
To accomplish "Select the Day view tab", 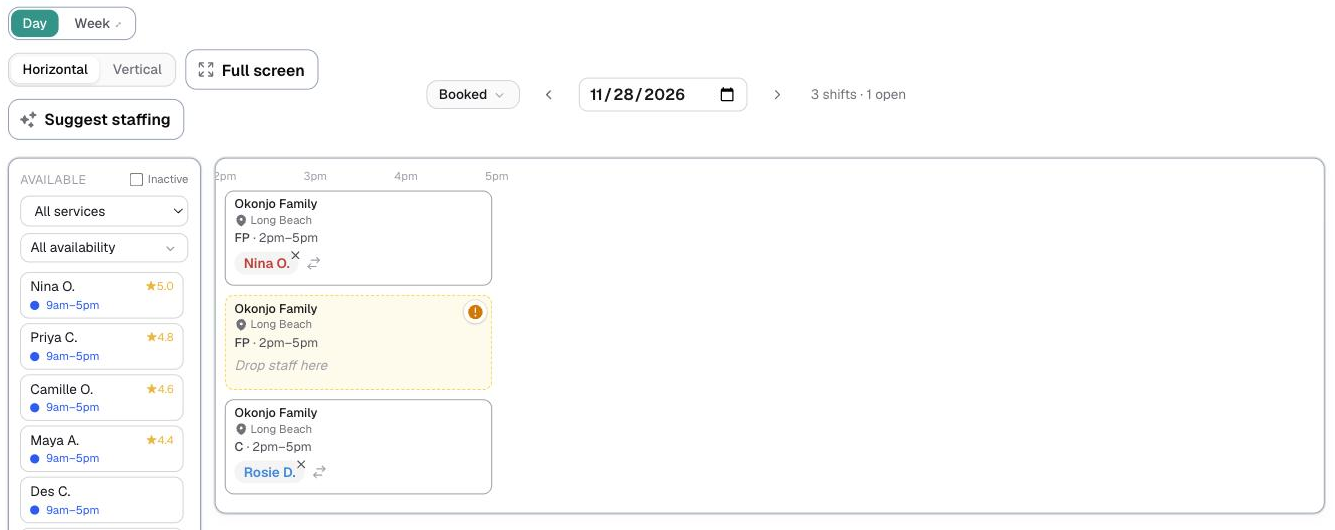I will click(35, 23).
